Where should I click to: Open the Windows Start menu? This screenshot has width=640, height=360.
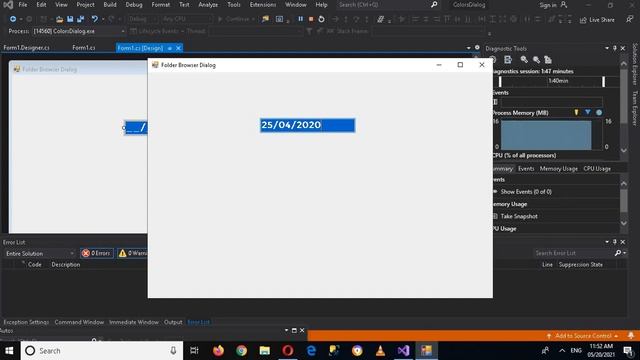(x=9, y=351)
